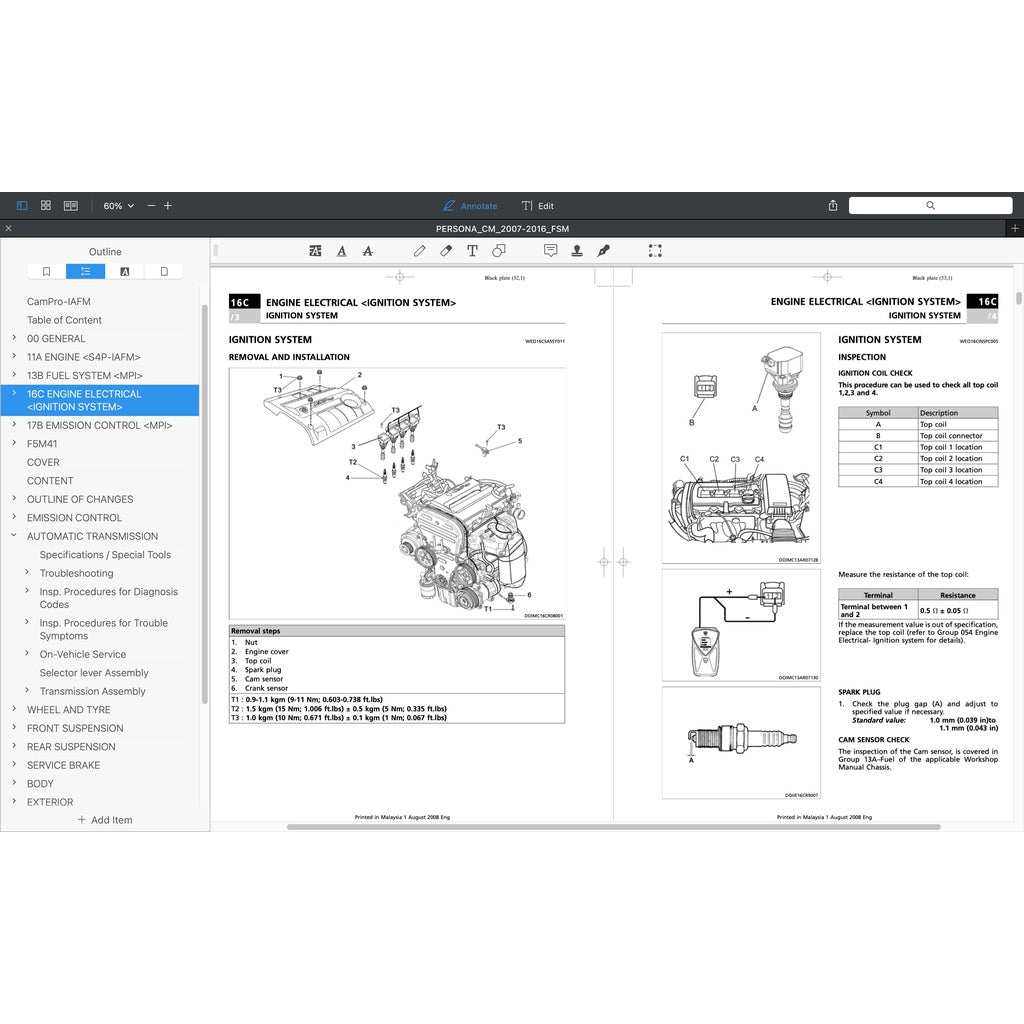Expand the WHEEL AND TYRE outline item
1024x1024 pixels.
(x=14, y=710)
